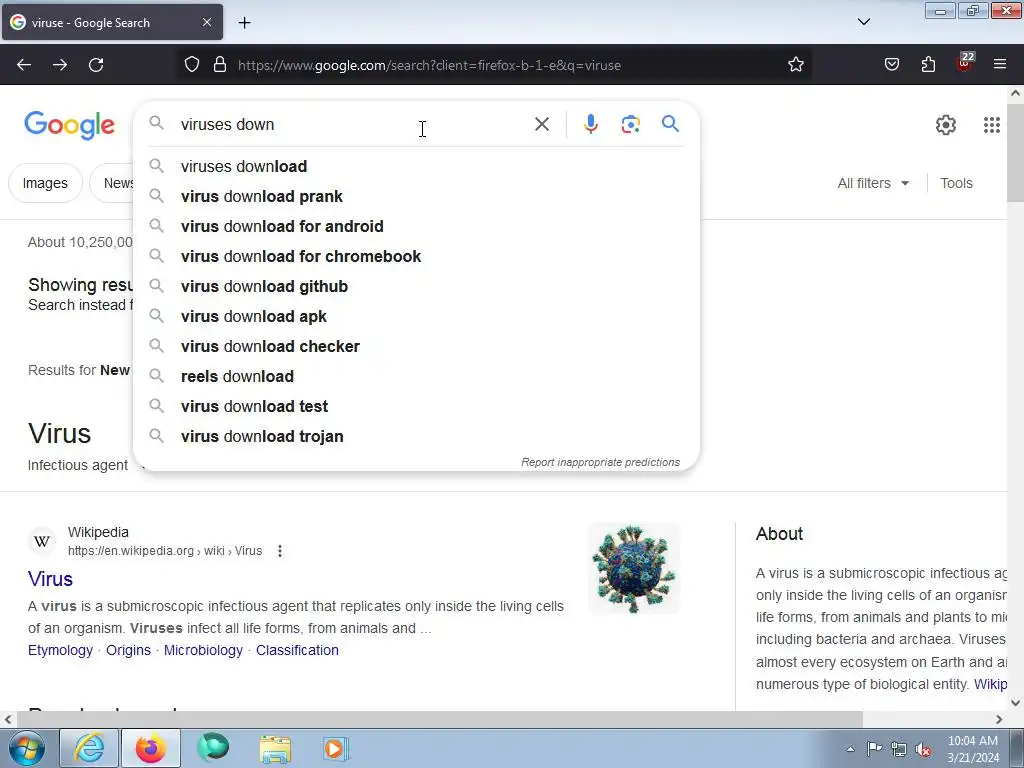The width and height of the screenshot is (1024, 768).
Task: Go back to the previous page
Action: [x=24, y=65]
